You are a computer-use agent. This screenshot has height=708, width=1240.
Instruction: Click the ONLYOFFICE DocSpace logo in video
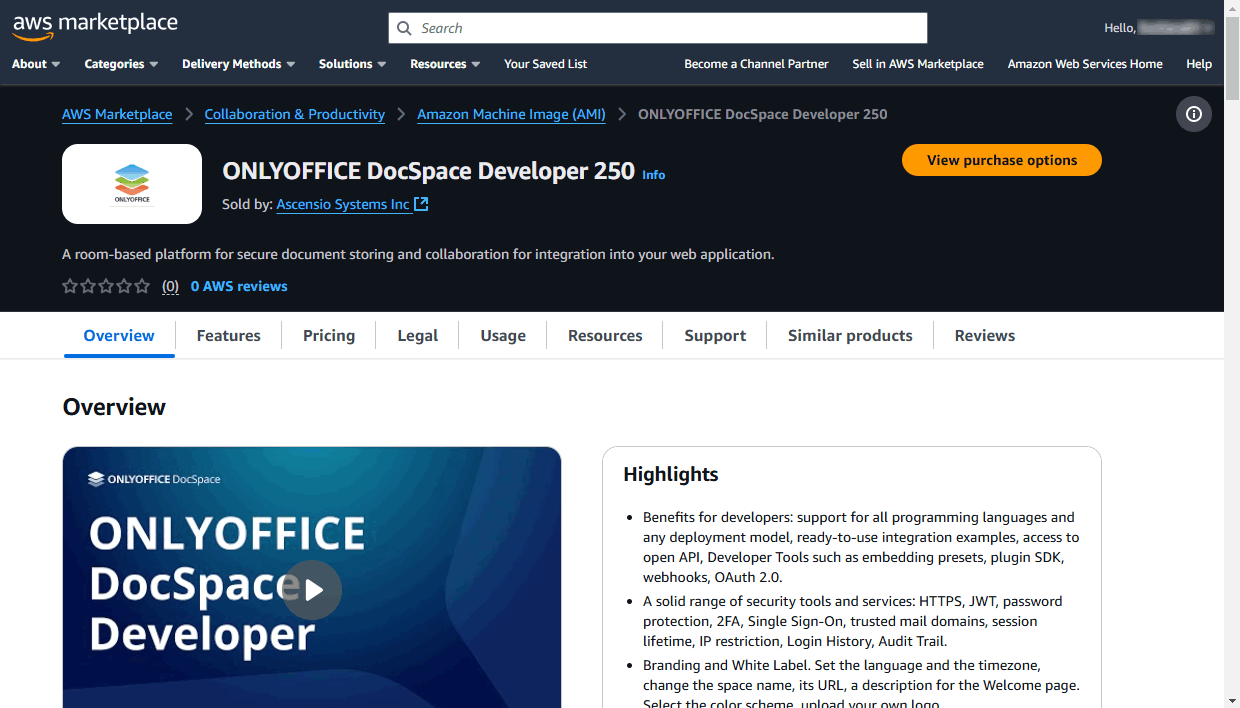click(x=155, y=479)
